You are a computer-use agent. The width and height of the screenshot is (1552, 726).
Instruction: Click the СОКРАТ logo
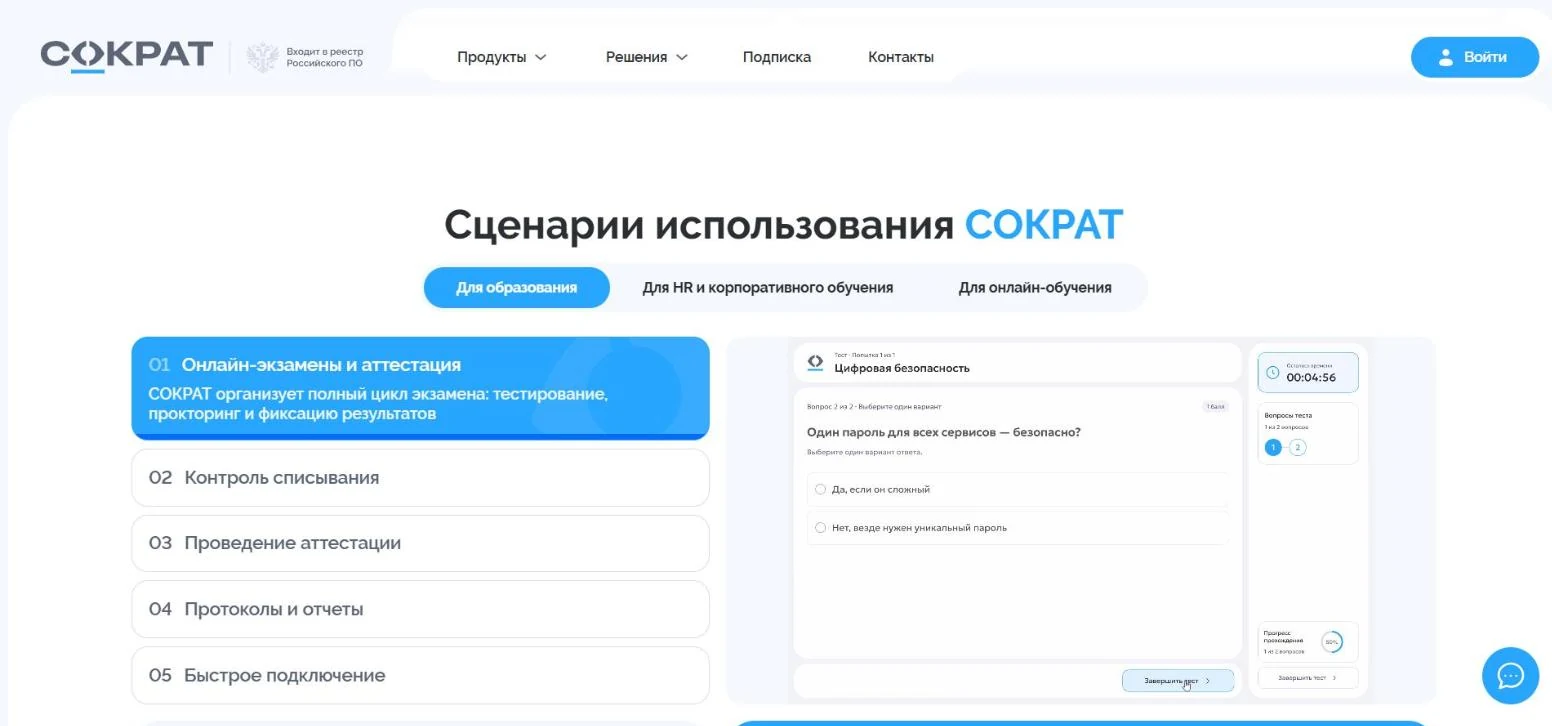tap(127, 56)
